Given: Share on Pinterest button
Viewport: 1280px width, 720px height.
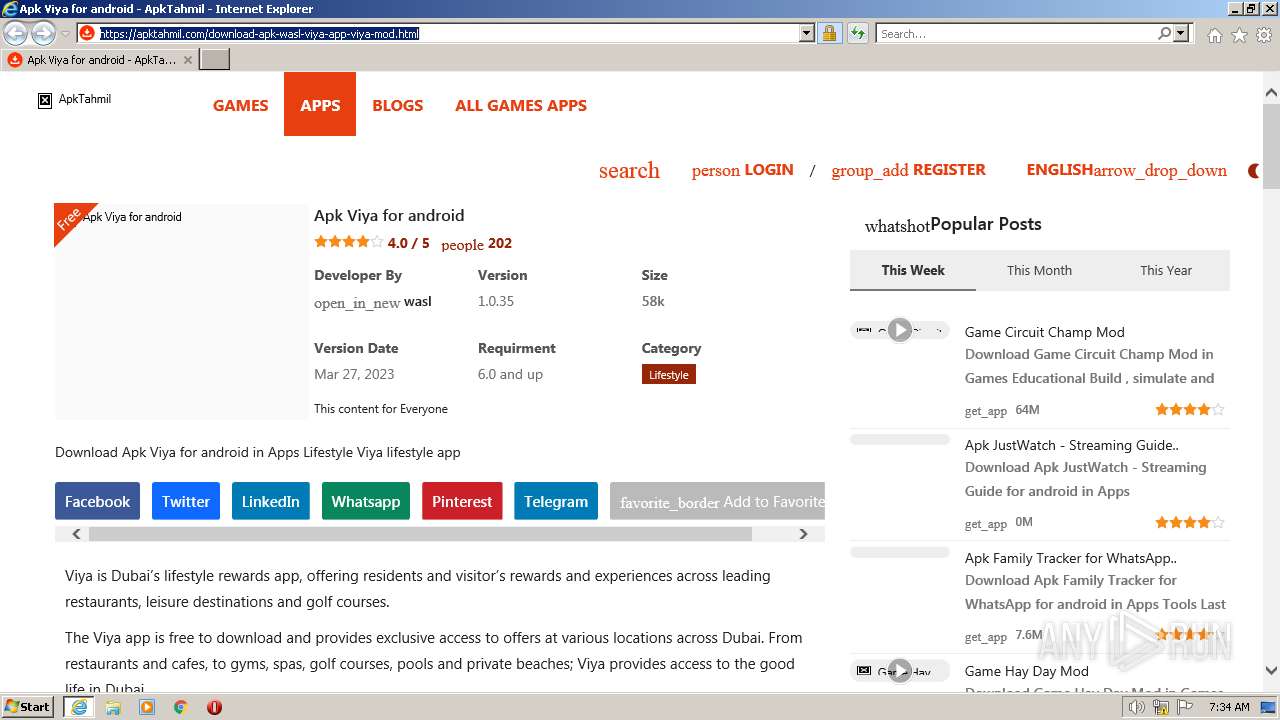Looking at the screenshot, I should coord(462,501).
